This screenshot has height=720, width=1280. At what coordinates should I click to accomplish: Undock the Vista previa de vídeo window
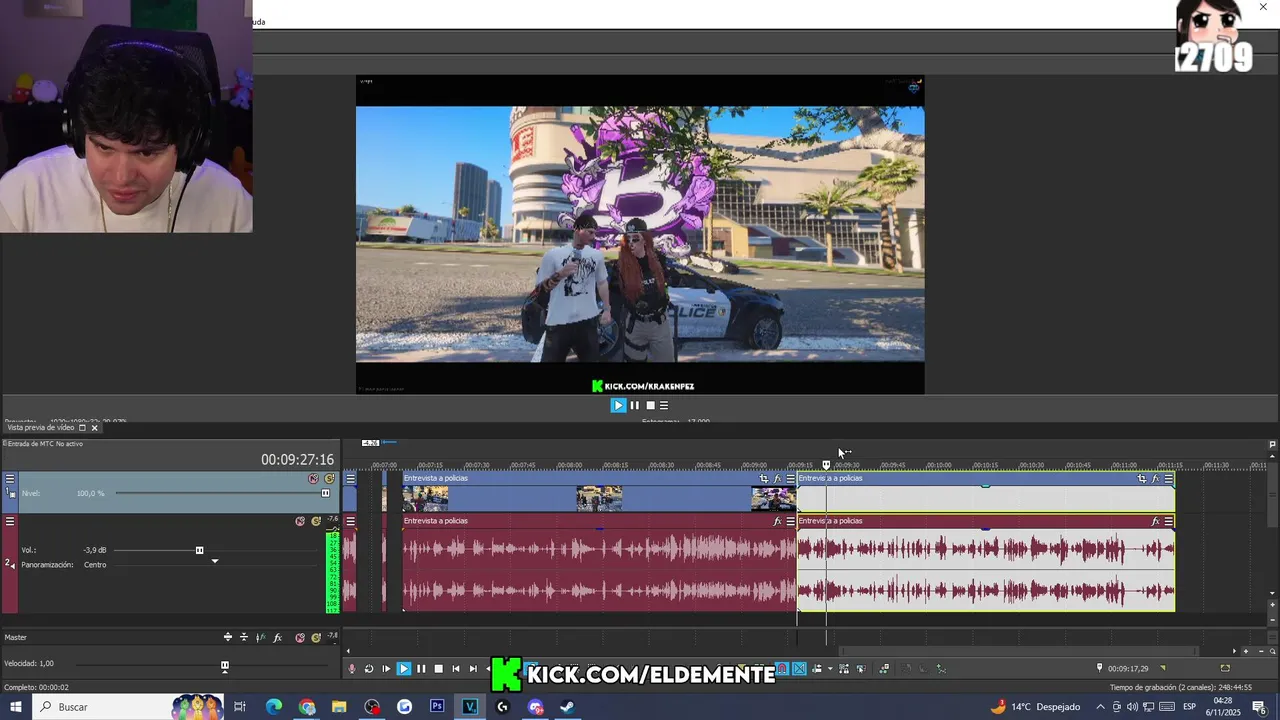(x=82, y=428)
